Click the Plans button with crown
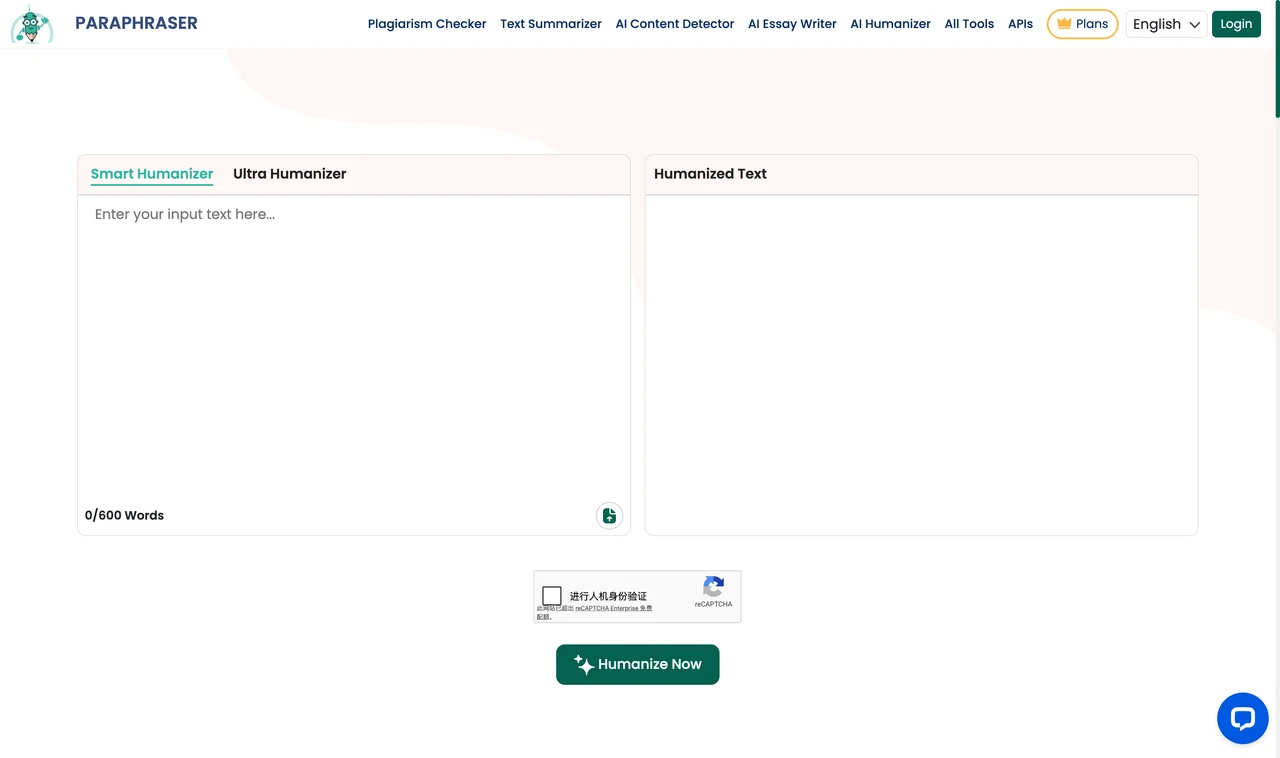The image size is (1280, 758). (x=1082, y=24)
